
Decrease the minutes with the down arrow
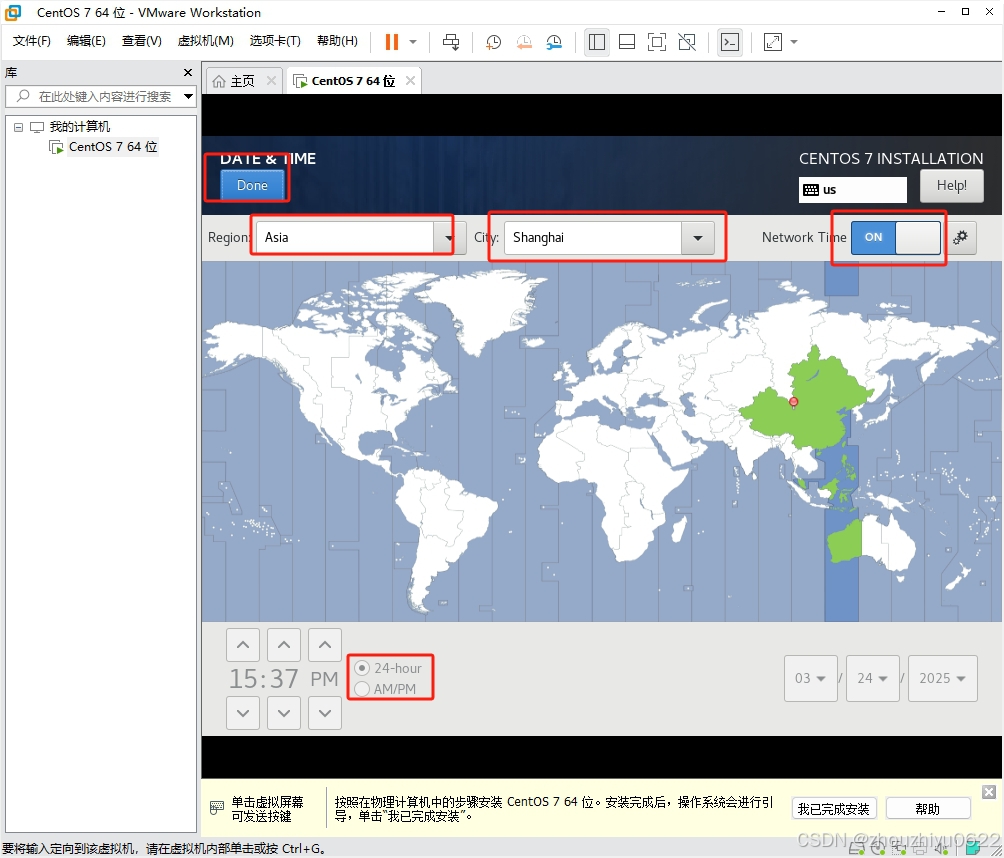(x=284, y=713)
